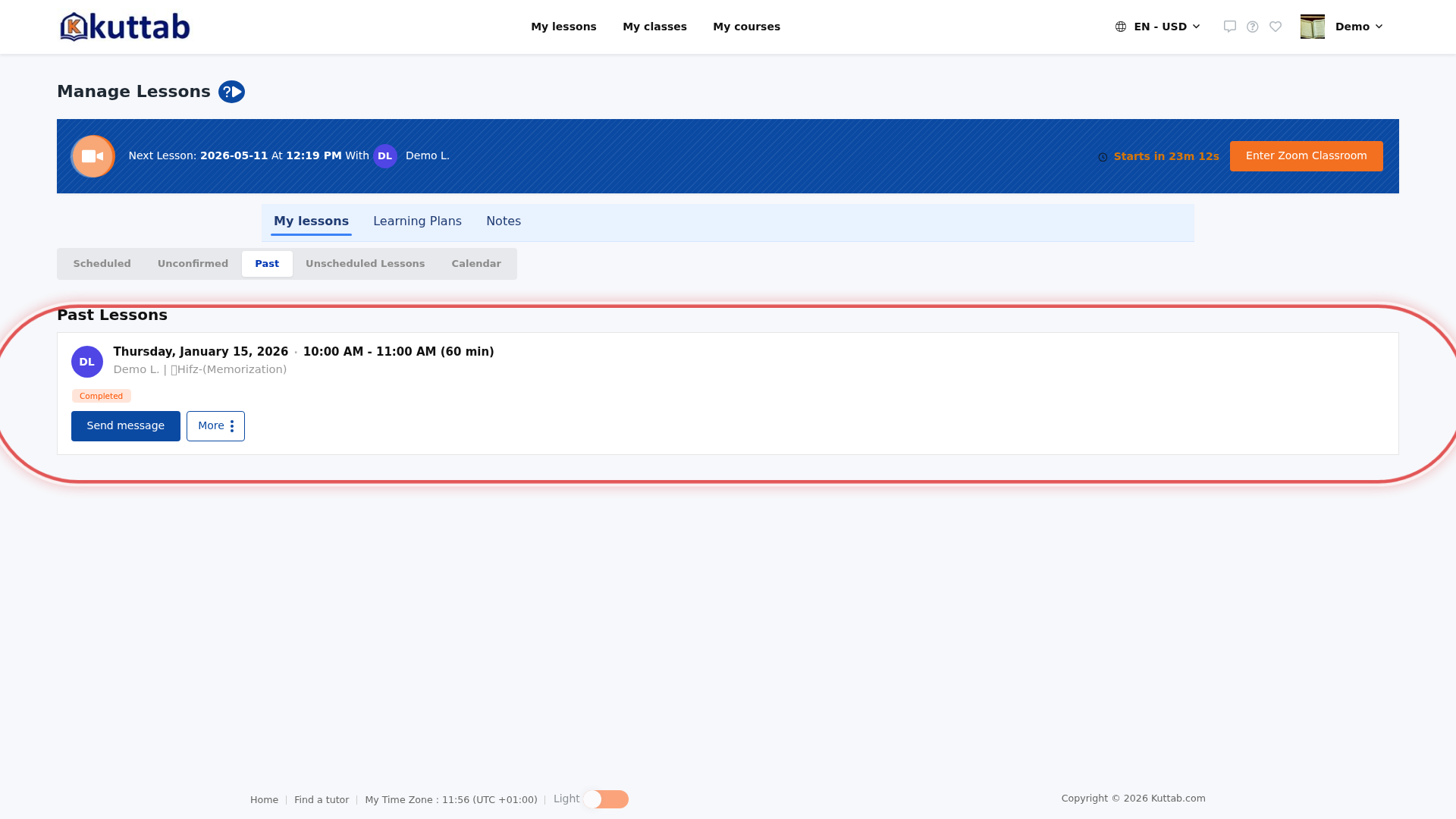
Task: Click the Past Lessons heading
Action: (112, 315)
